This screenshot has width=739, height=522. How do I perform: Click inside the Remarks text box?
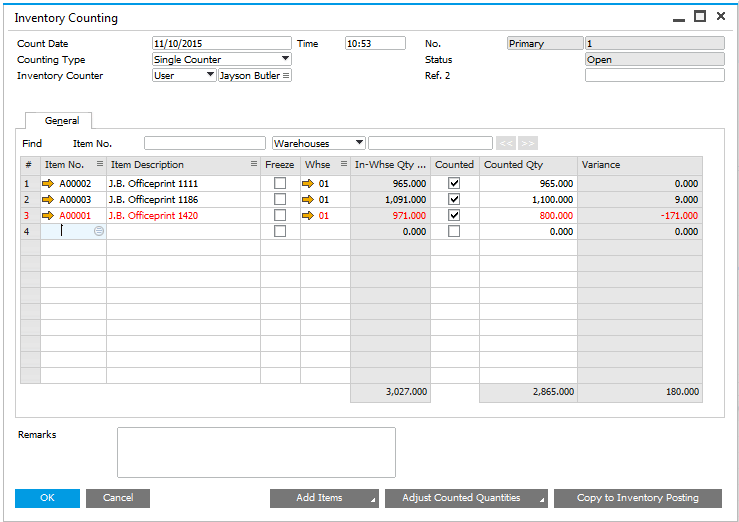tap(256, 452)
